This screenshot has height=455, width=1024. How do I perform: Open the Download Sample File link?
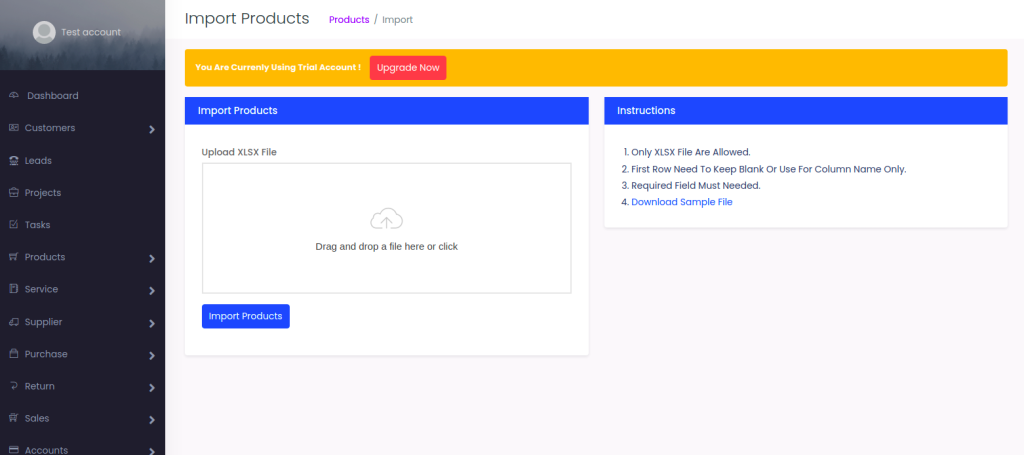click(682, 202)
